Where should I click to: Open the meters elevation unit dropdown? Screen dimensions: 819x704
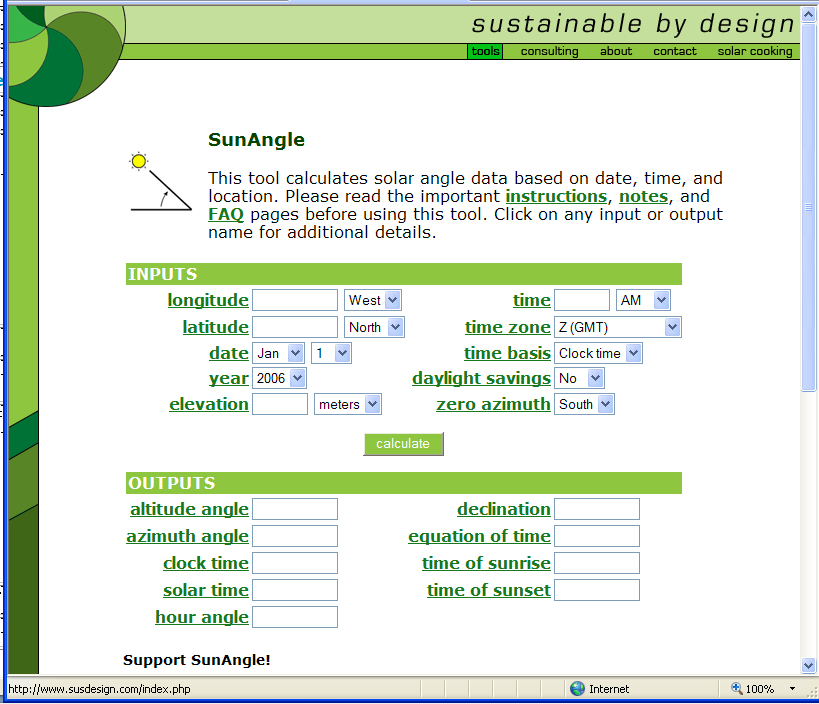click(348, 404)
